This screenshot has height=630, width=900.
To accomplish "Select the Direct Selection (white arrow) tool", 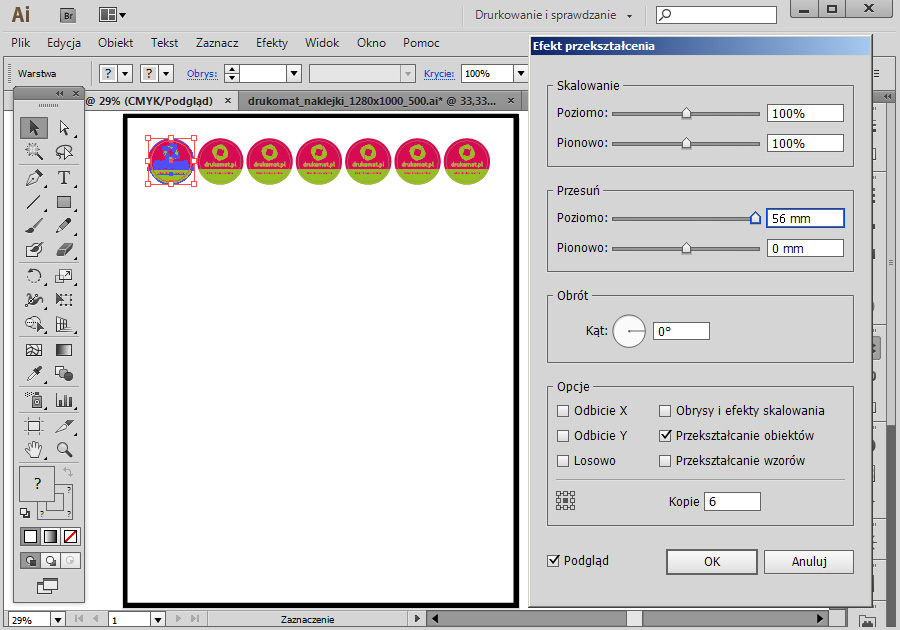I will tap(64, 127).
